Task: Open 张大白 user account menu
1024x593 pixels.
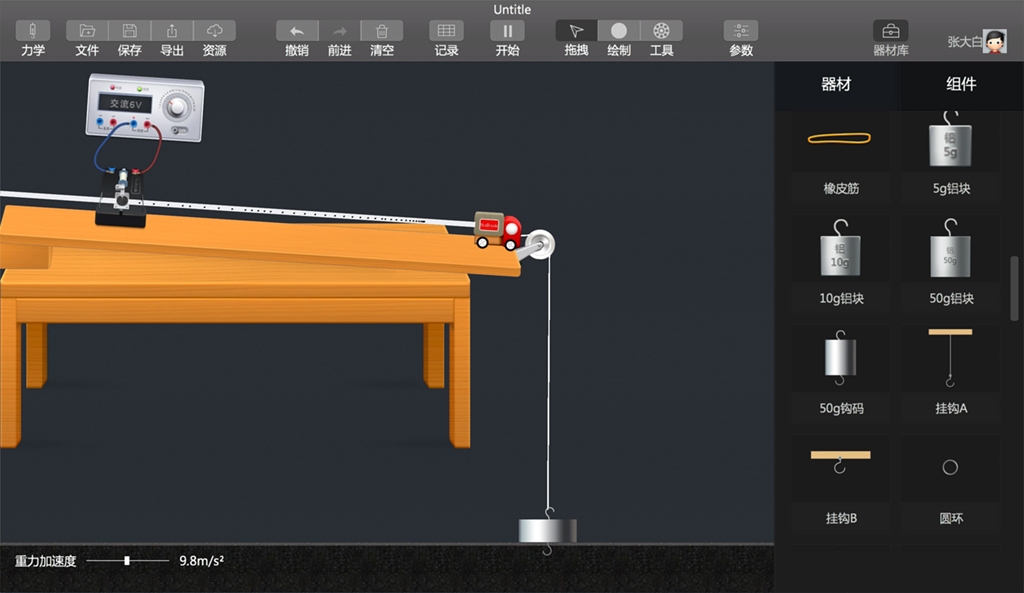Action: pyautogui.click(x=993, y=41)
